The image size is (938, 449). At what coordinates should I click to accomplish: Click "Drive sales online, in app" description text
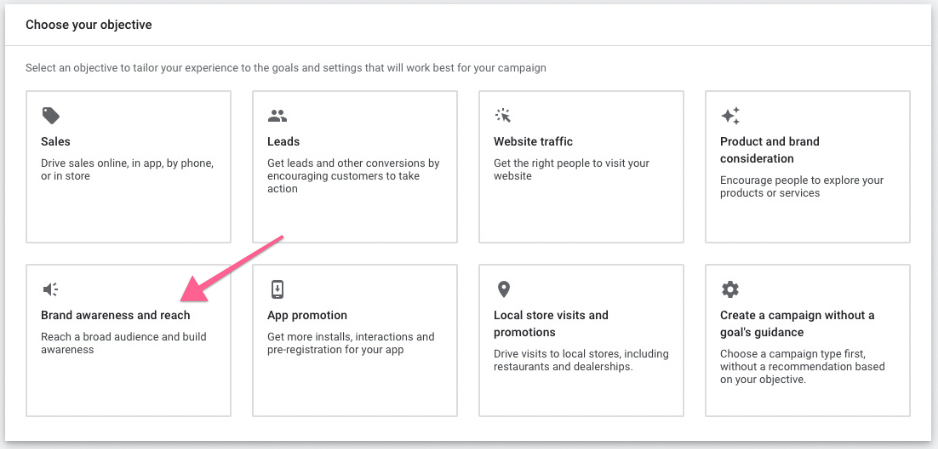point(127,170)
